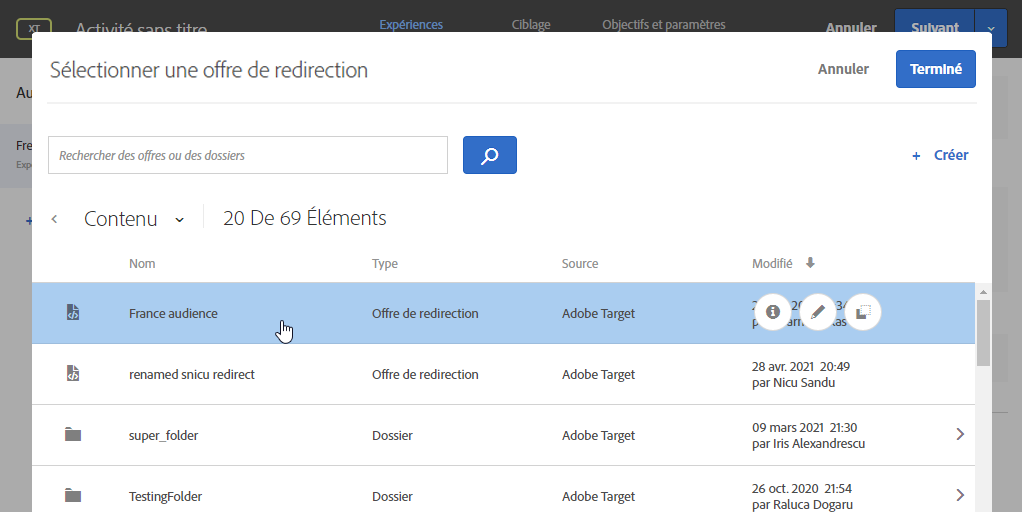
Task: Open the dropdown arrow beside Suivant
Action: (x=991, y=29)
